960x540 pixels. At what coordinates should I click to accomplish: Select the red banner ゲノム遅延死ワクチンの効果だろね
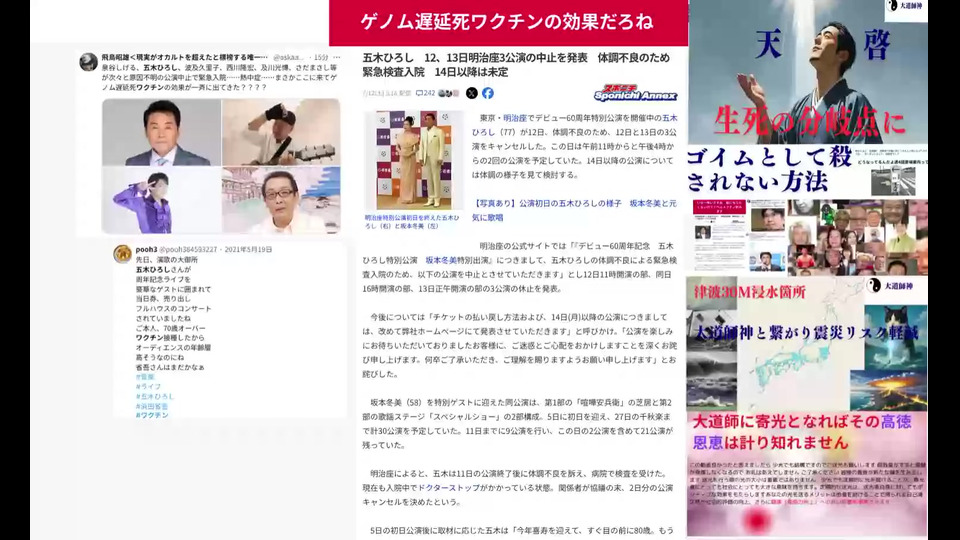[508, 23]
